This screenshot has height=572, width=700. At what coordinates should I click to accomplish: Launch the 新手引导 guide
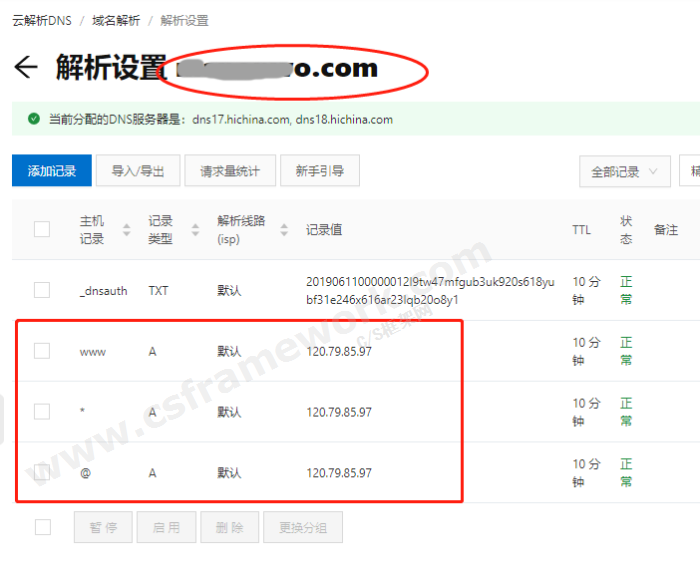pos(320,171)
